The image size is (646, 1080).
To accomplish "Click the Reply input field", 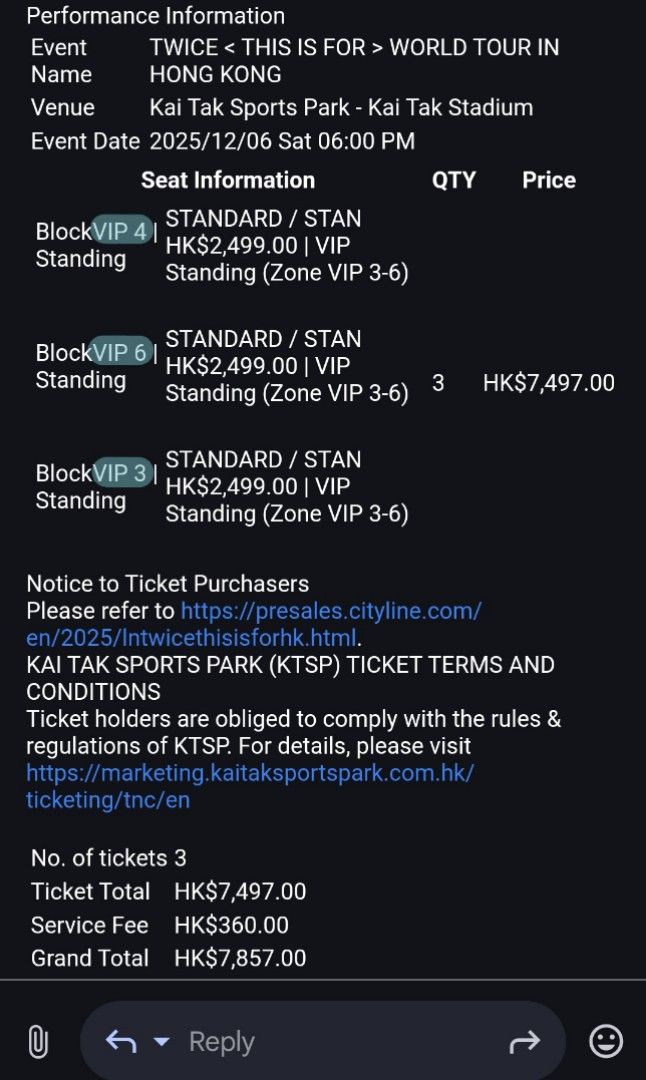I will click(x=300, y=1041).
